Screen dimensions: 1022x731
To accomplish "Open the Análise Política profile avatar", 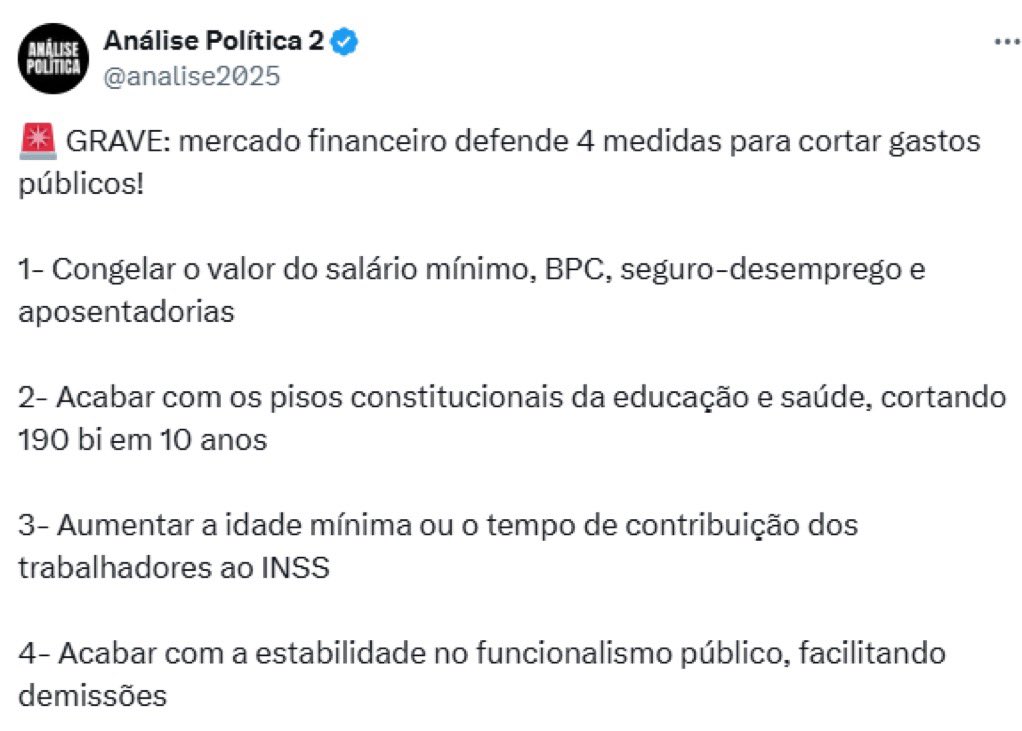I will 53,59.
